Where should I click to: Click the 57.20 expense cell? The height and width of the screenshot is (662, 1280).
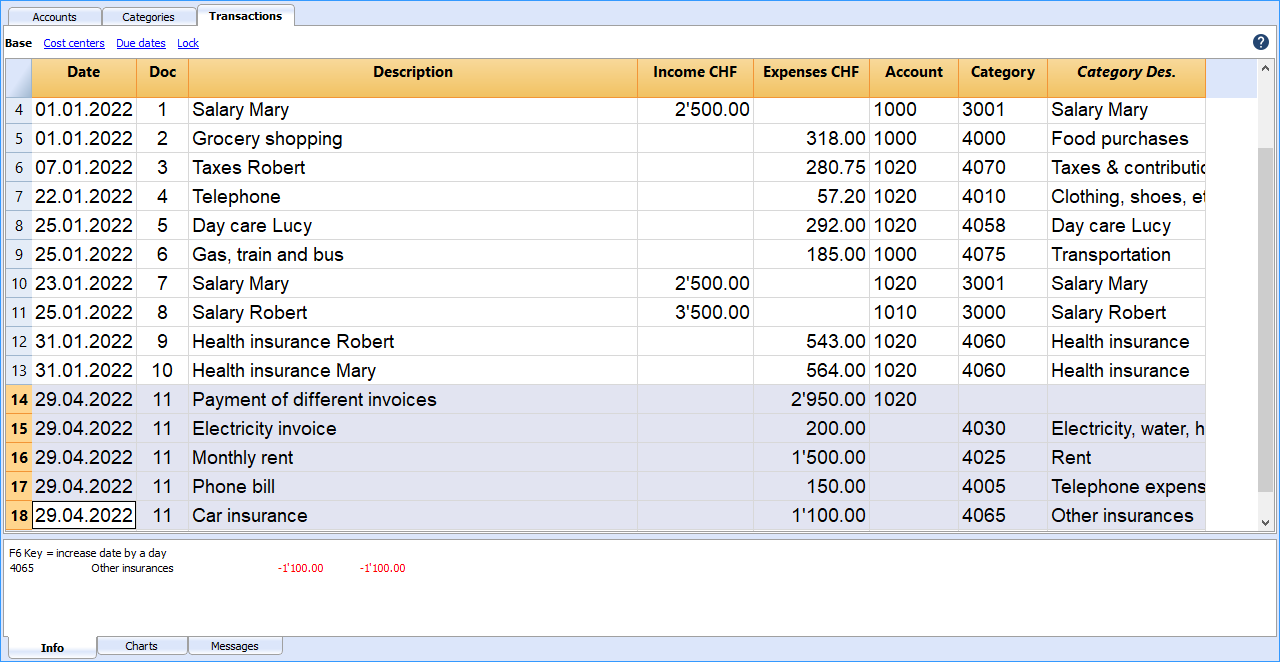(x=811, y=197)
